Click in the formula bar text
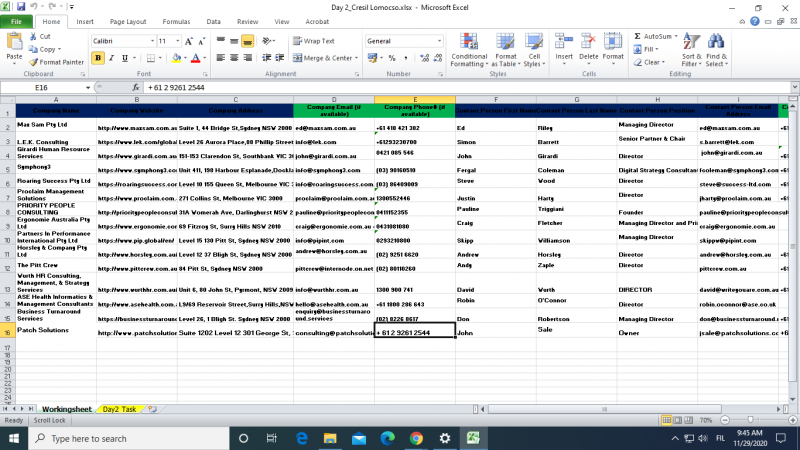The image size is (800, 450). 176,88
